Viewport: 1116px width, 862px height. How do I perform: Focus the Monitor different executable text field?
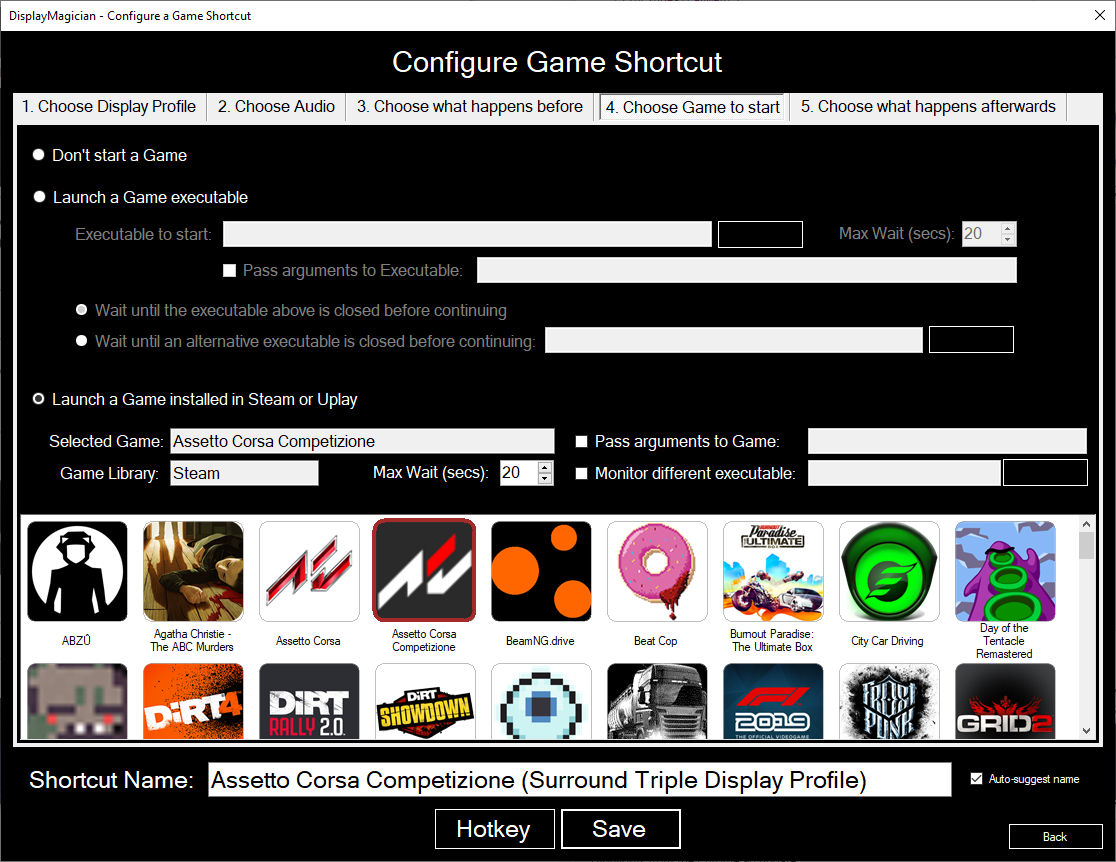point(904,473)
